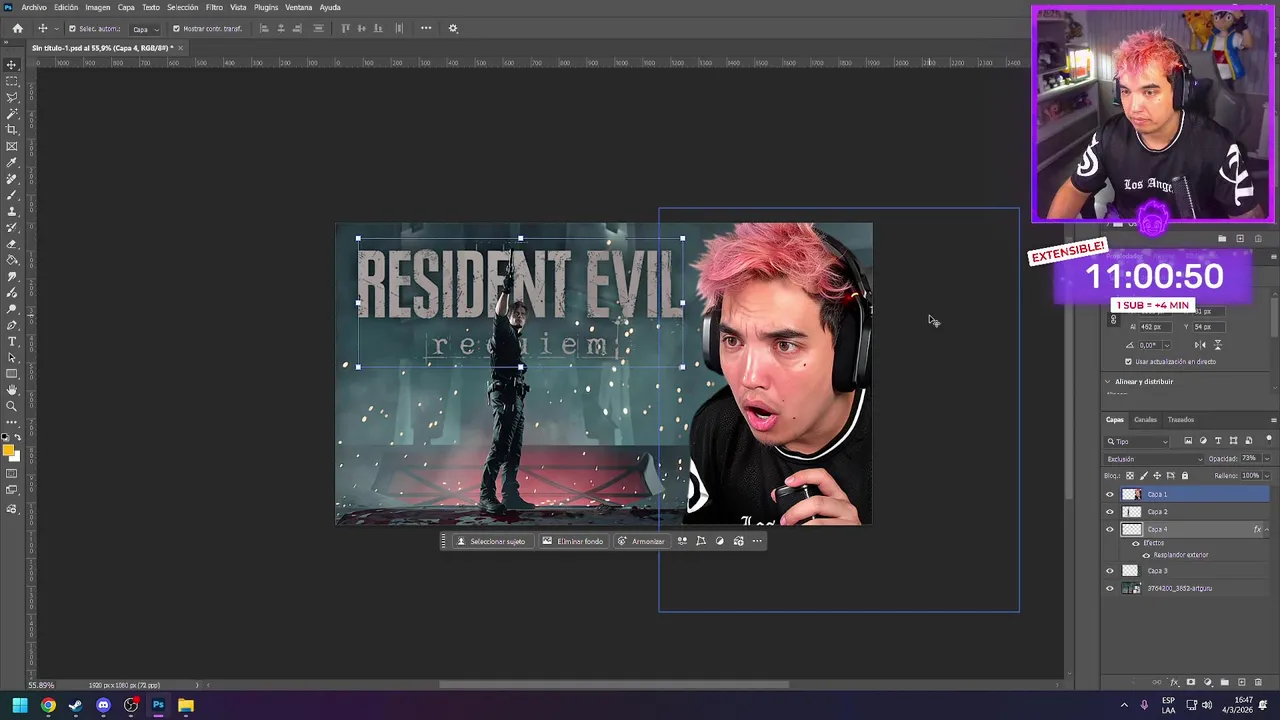Toggle Selec. autom. checkbox
This screenshot has width=1280, height=720.
[x=72, y=28]
